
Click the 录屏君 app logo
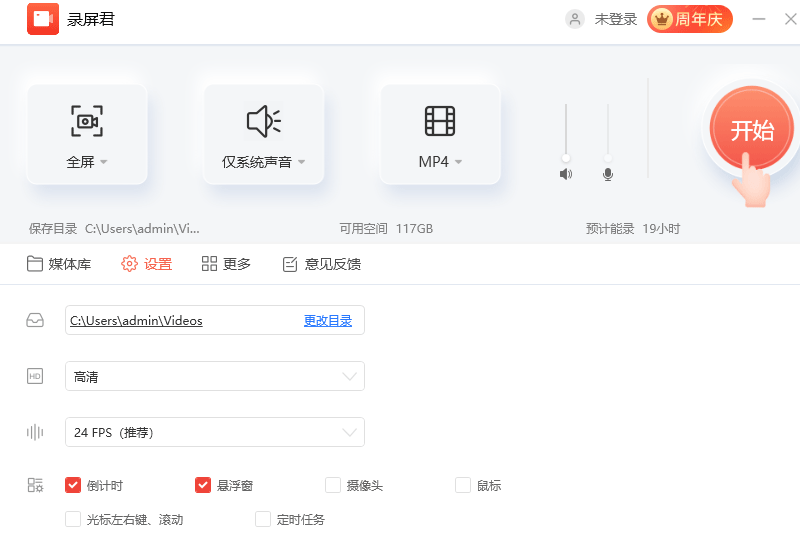(x=43, y=19)
